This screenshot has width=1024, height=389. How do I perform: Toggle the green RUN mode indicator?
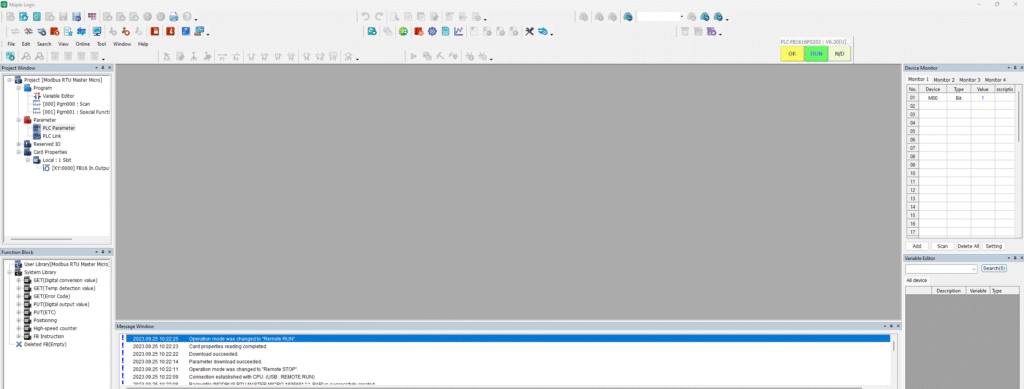pos(816,54)
